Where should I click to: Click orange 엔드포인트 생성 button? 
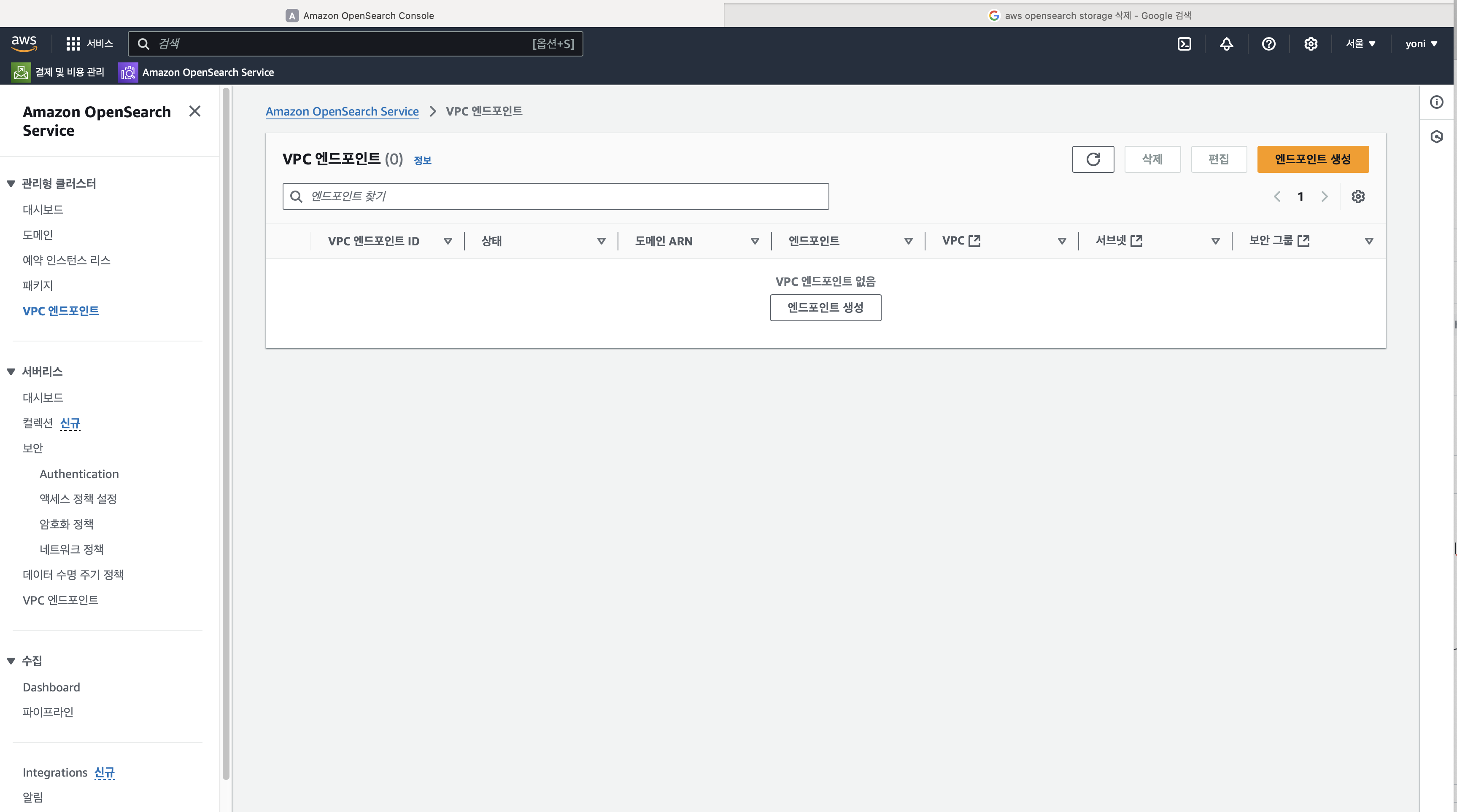pyautogui.click(x=1313, y=159)
